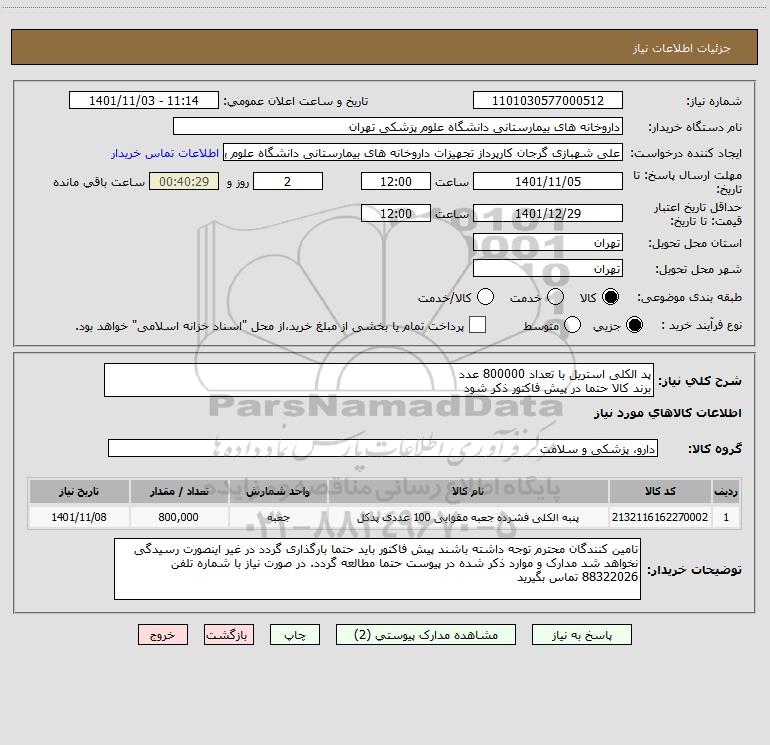
Task: Click the کد کالا column header
Action: click(x=660, y=492)
